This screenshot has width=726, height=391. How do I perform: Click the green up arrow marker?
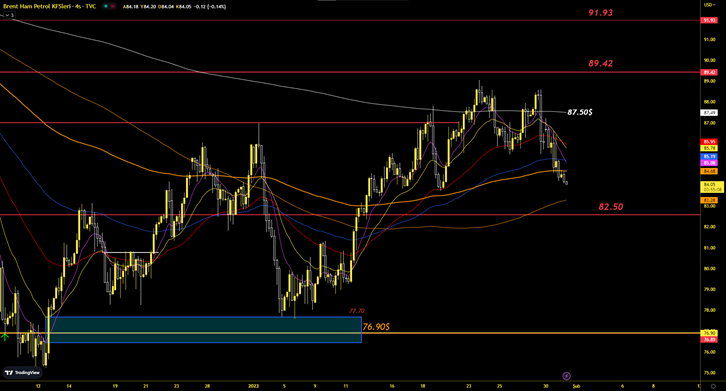click(x=5, y=337)
